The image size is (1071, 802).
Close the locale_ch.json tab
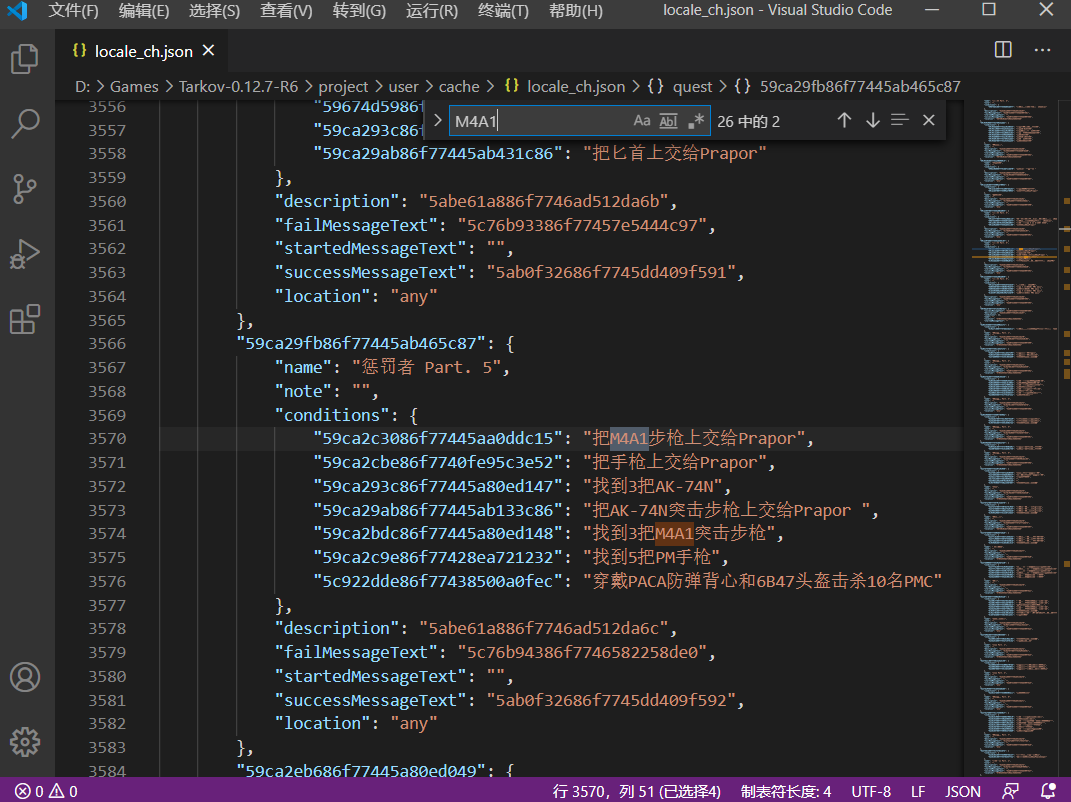(208, 51)
